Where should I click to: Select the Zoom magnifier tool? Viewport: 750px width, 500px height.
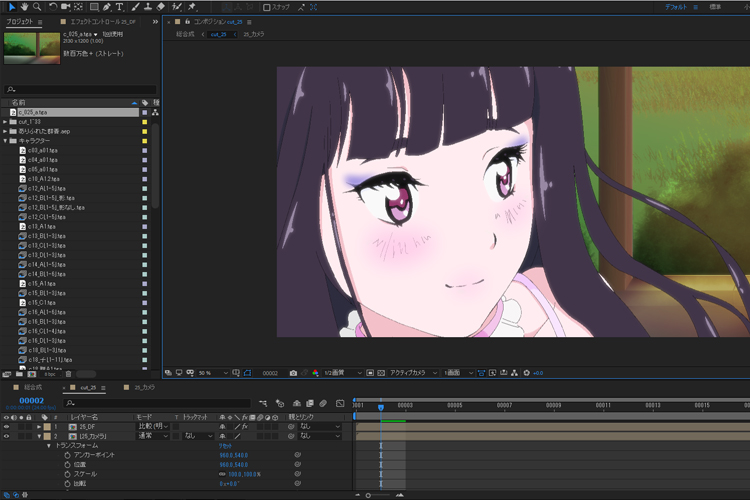coord(37,6)
